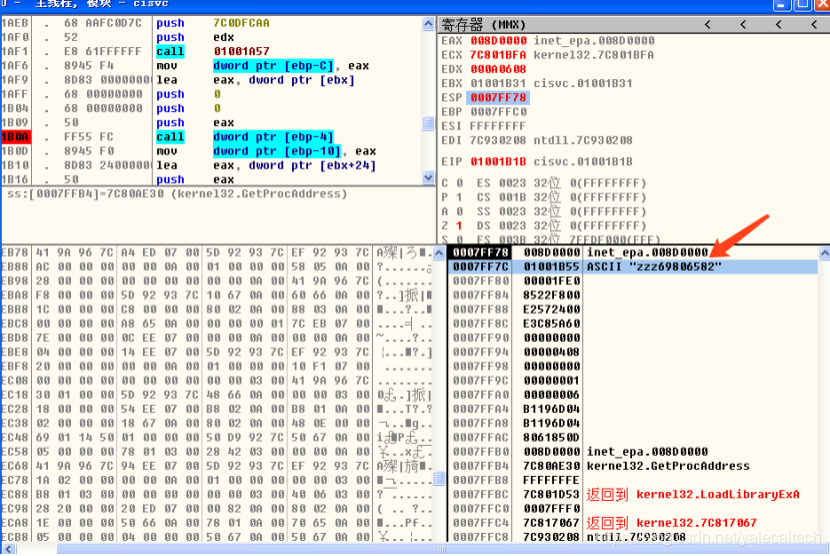Select stack row 0007FFB8 value FFFFFFFE
This screenshot has width=830, height=556.
[633, 480]
